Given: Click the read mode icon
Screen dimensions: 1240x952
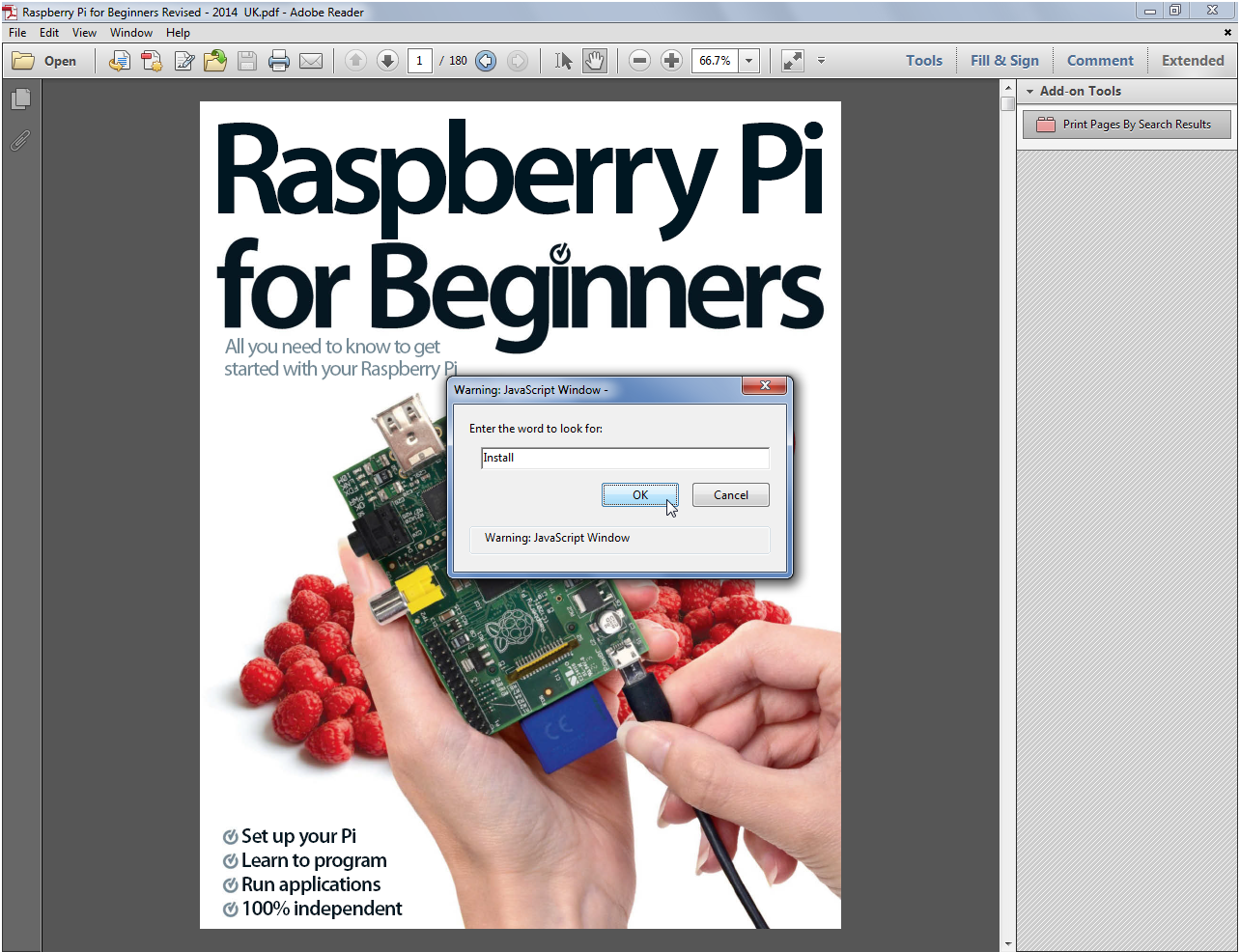Looking at the screenshot, I should tap(793, 61).
